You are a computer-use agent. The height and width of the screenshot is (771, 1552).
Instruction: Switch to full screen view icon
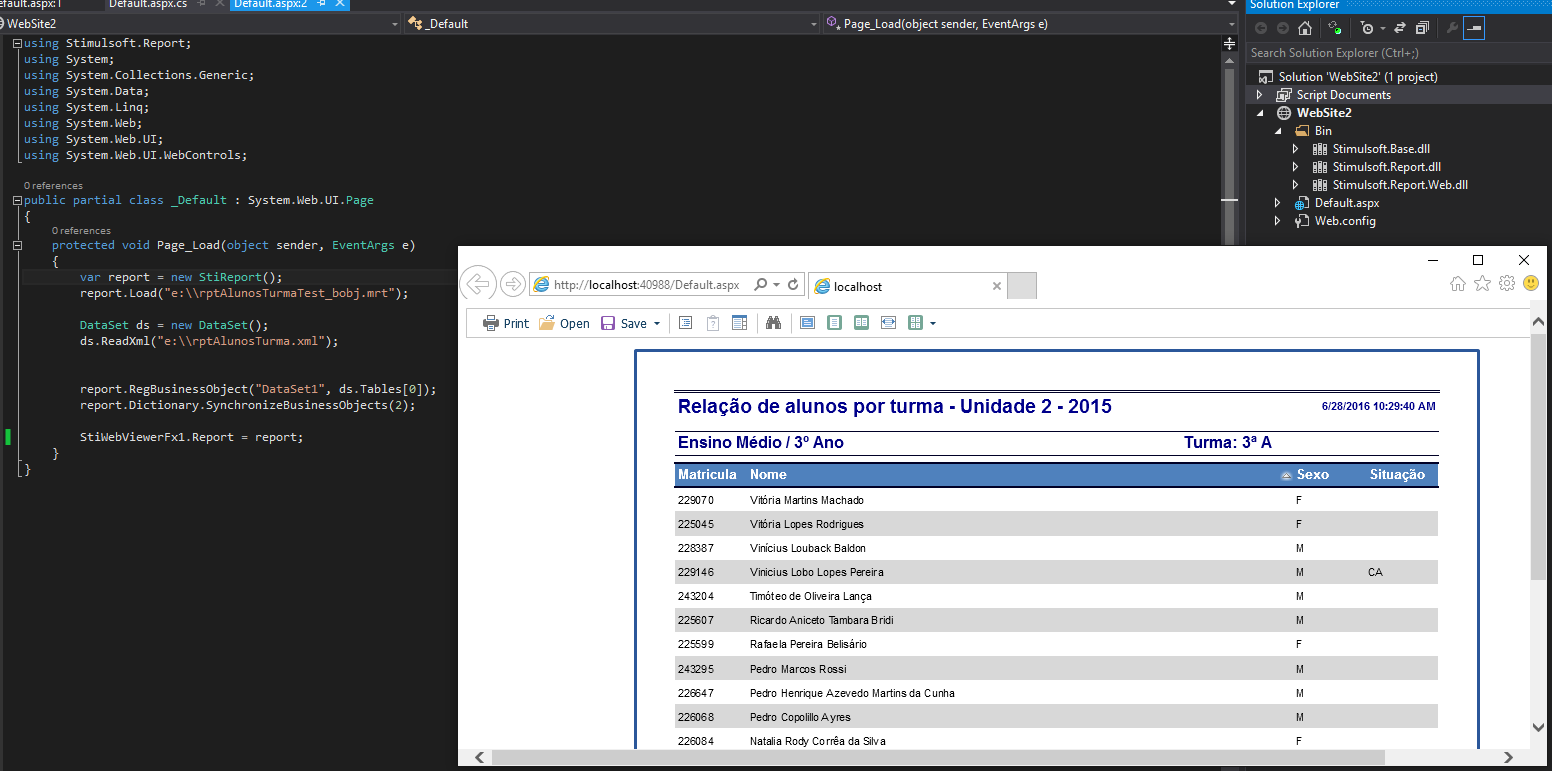click(808, 323)
